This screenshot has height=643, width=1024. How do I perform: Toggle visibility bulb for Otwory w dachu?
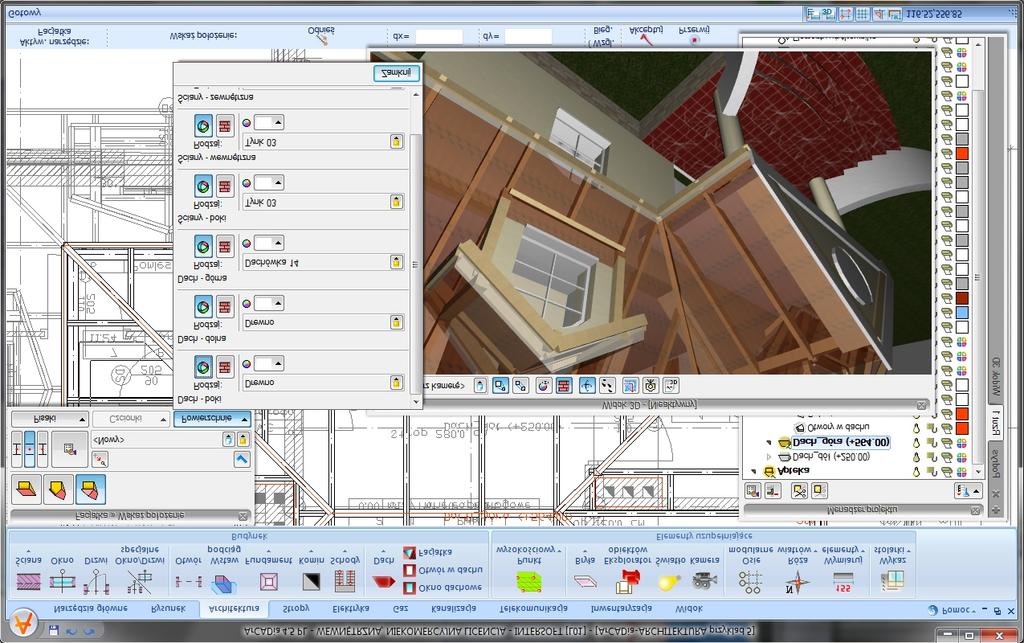point(916,428)
